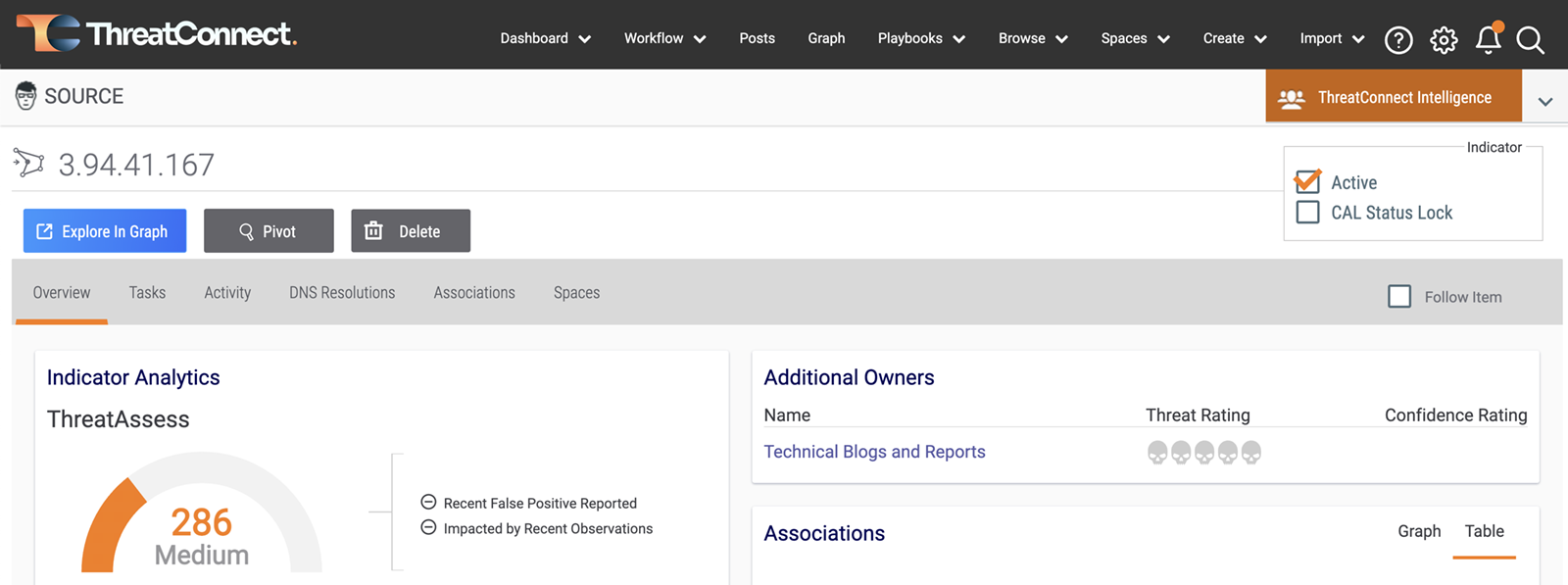
Task: Enable the CAL Status Lock checkbox
Action: pos(1307,212)
